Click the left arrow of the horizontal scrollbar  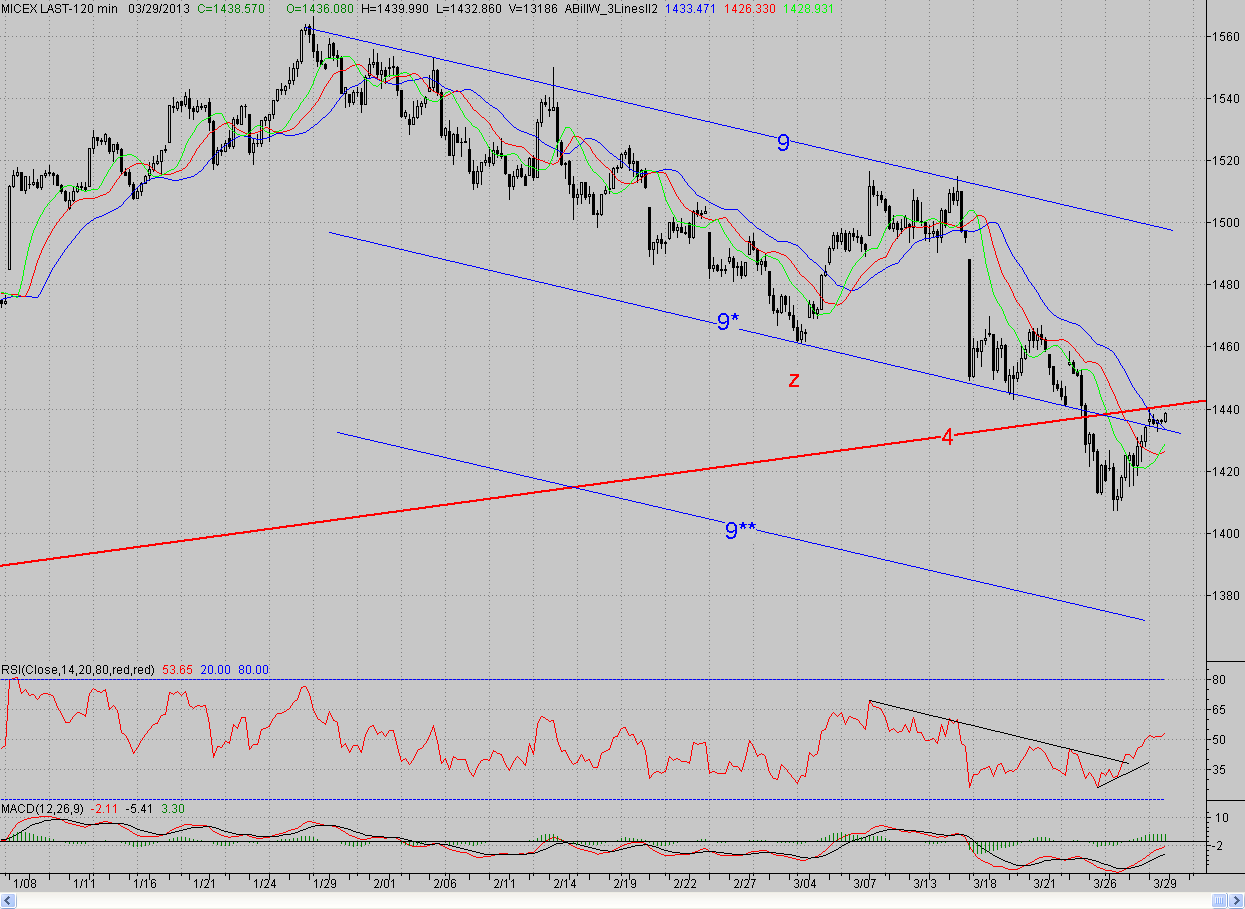tap(7, 900)
